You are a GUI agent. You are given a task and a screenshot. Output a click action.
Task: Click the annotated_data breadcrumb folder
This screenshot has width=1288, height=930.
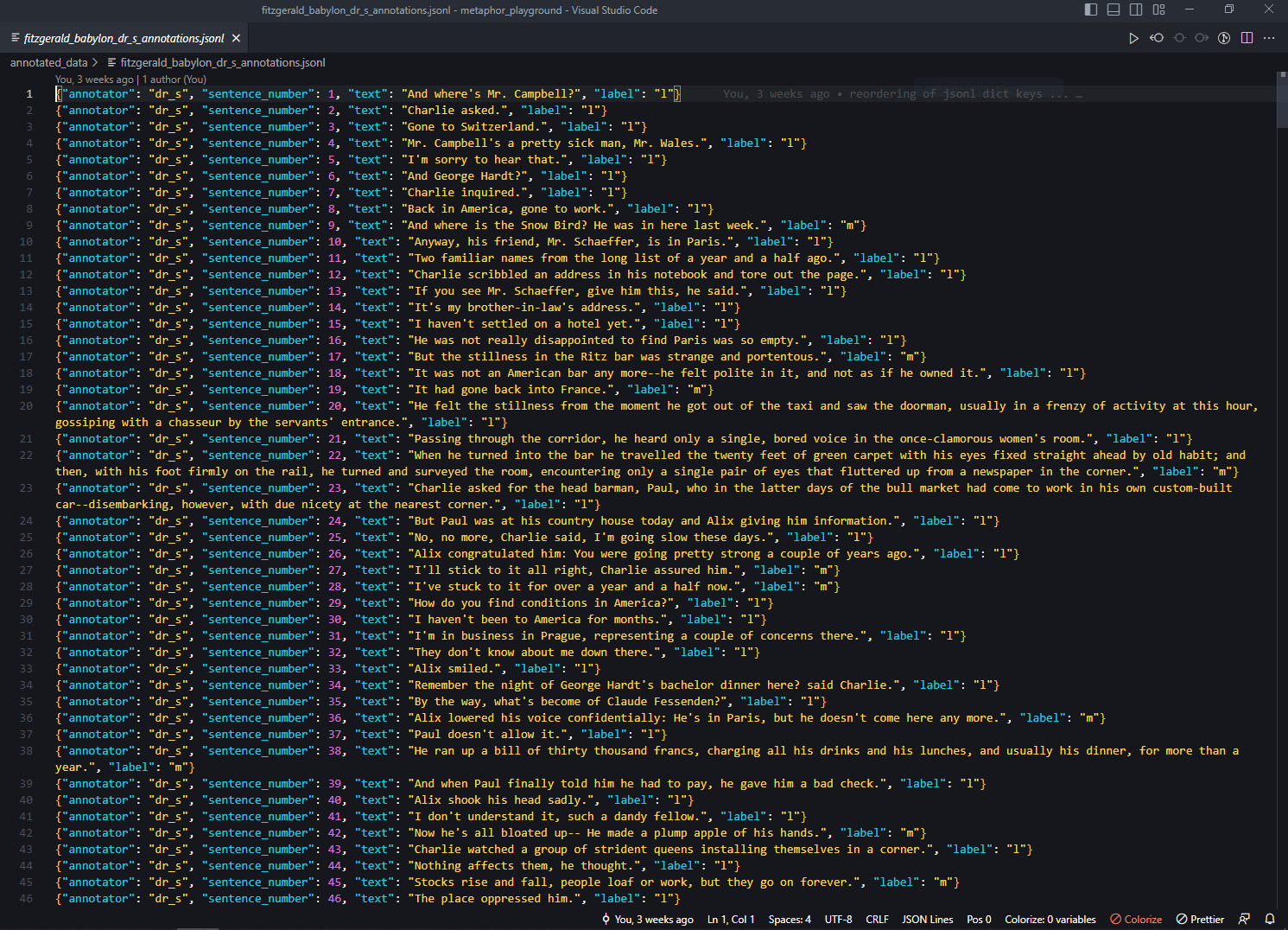[x=49, y=62]
